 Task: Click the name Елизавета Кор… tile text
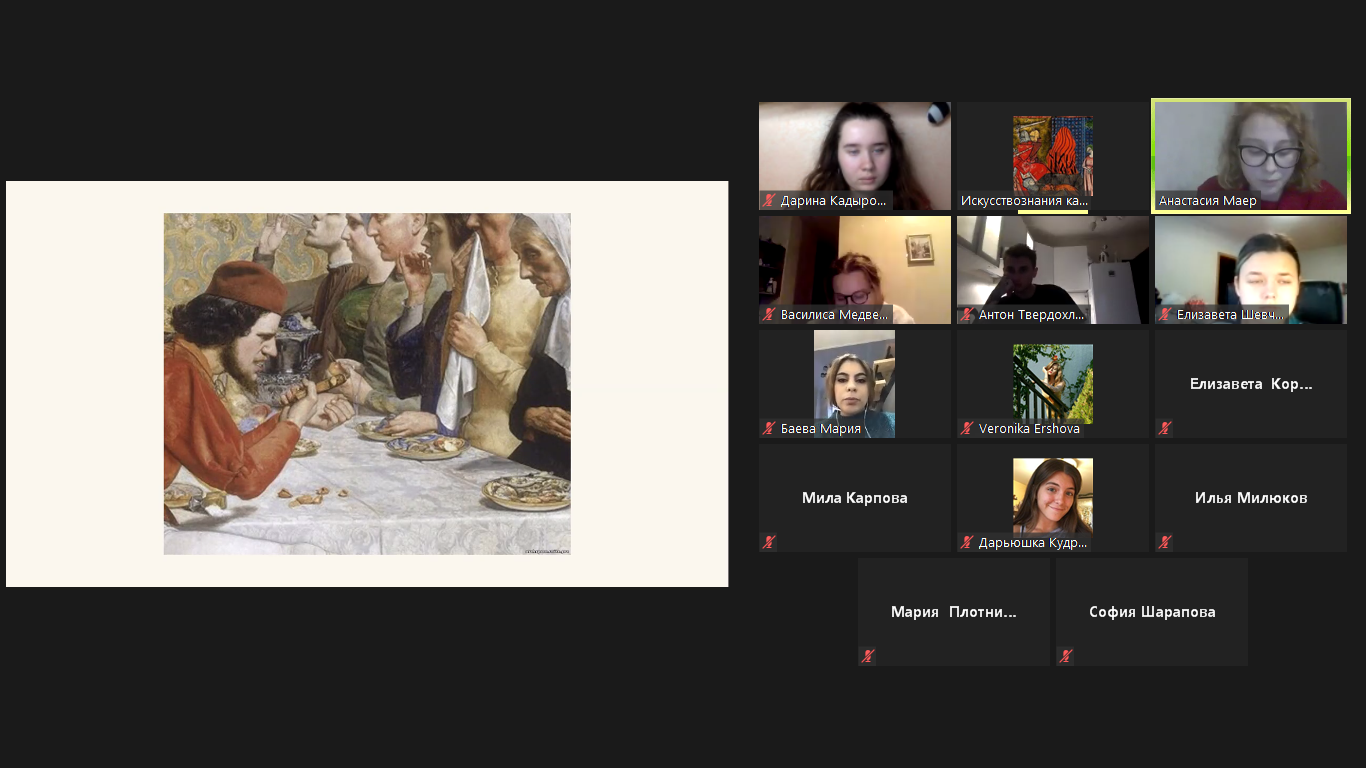(1251, 384)
